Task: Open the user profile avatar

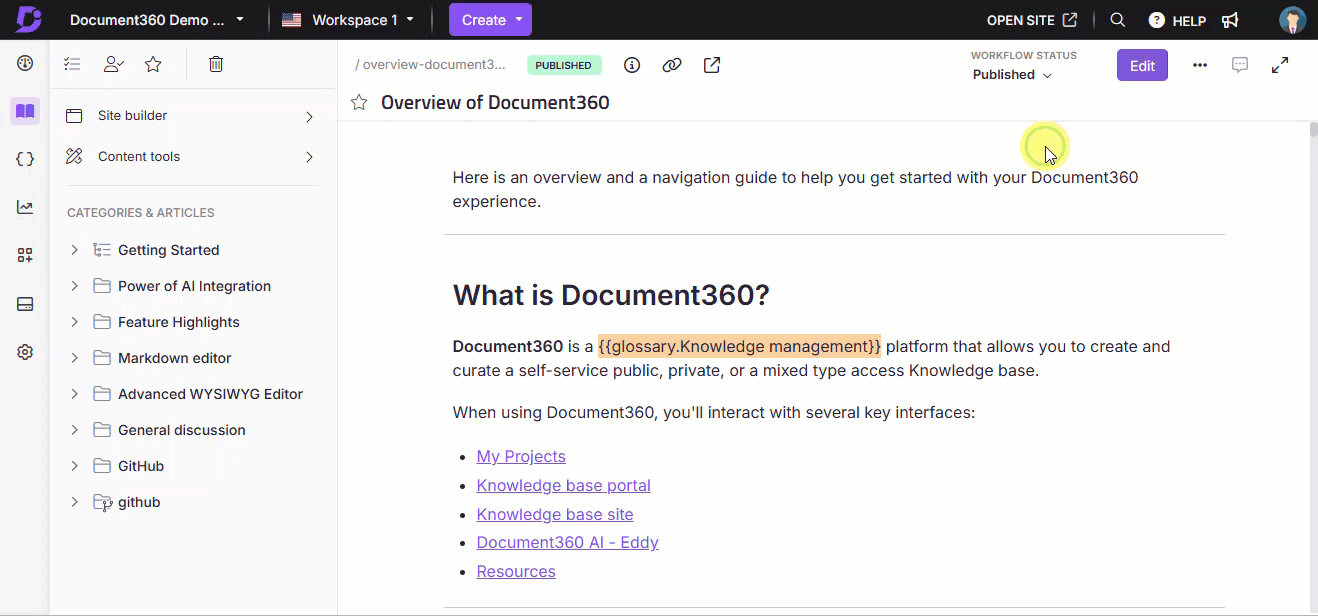Action: point(1293,20)
